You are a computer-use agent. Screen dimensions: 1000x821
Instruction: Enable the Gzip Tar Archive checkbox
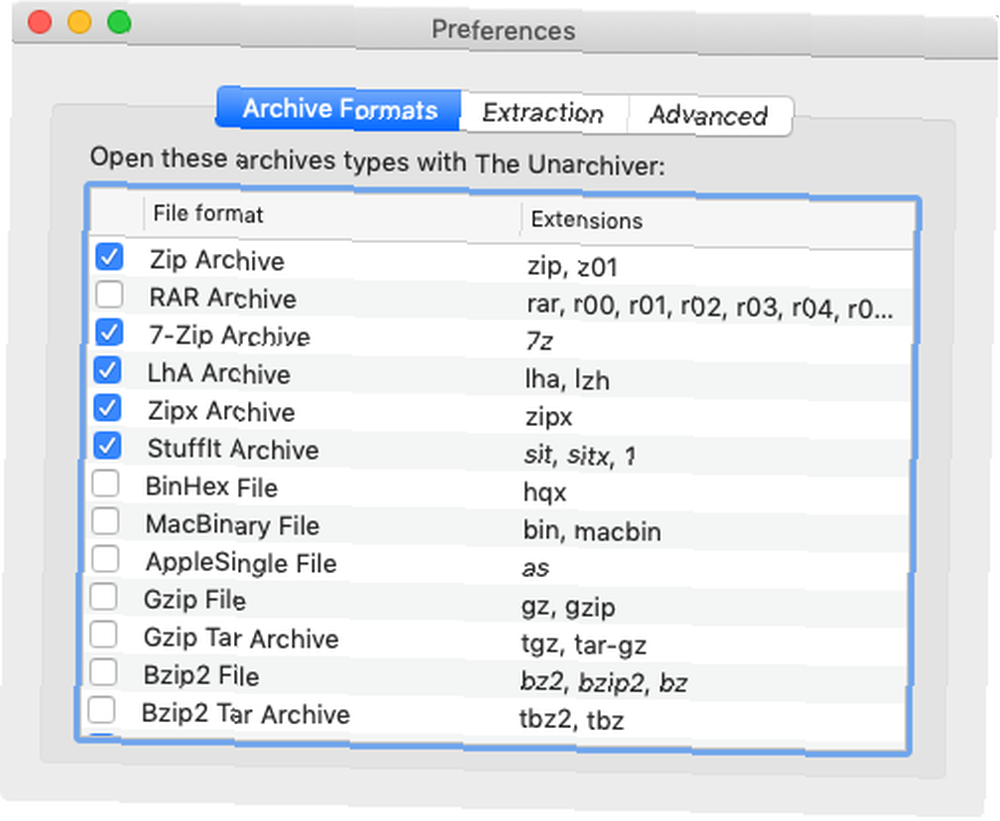point(103,634)
